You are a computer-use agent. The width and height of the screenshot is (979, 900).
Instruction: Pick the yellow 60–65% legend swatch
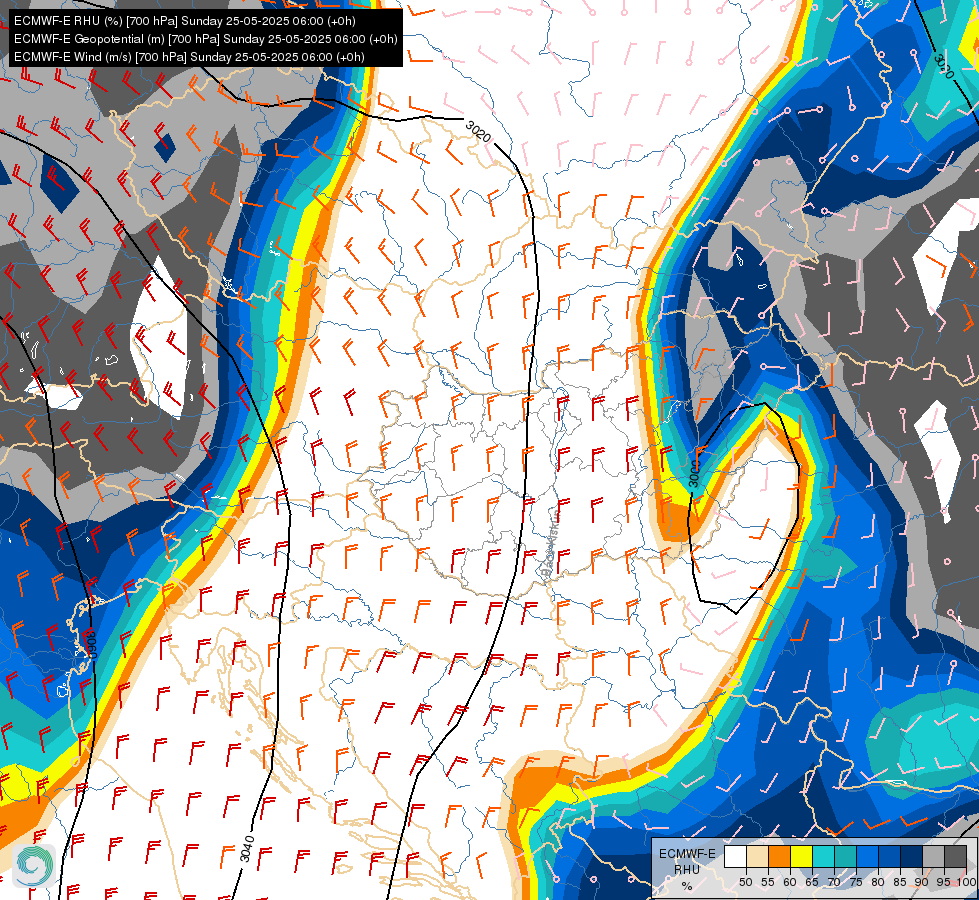(801, 857)
